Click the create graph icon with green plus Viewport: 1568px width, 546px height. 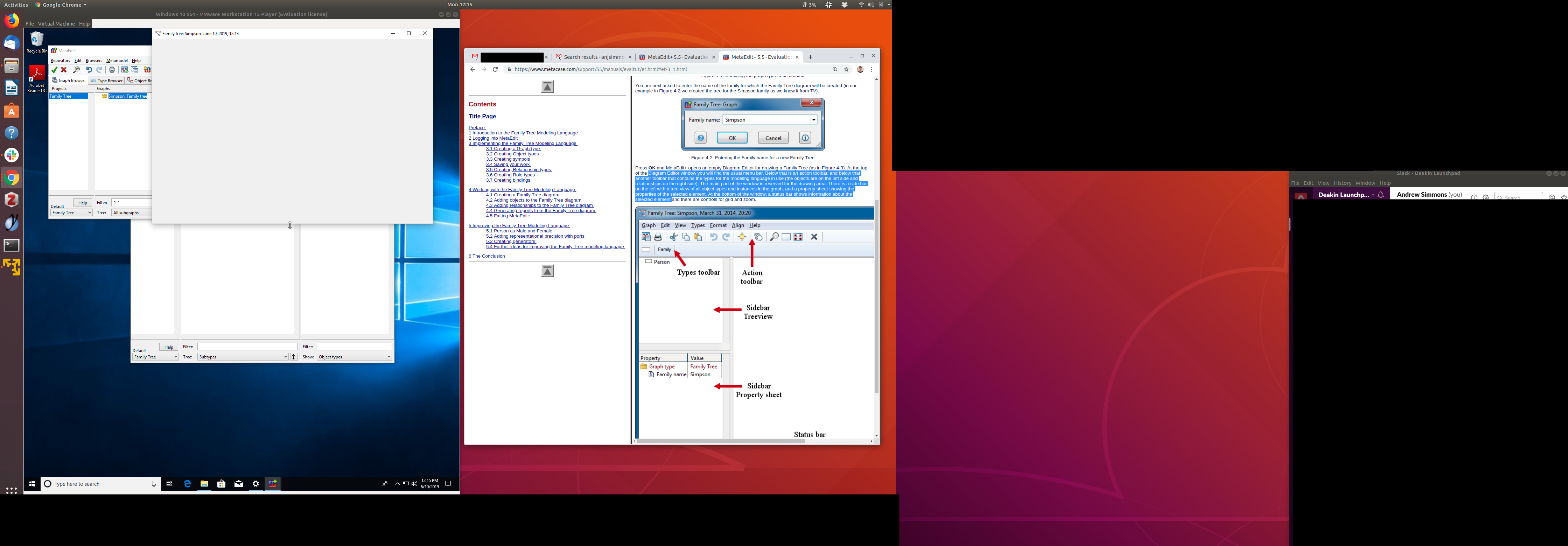[125, 70]
